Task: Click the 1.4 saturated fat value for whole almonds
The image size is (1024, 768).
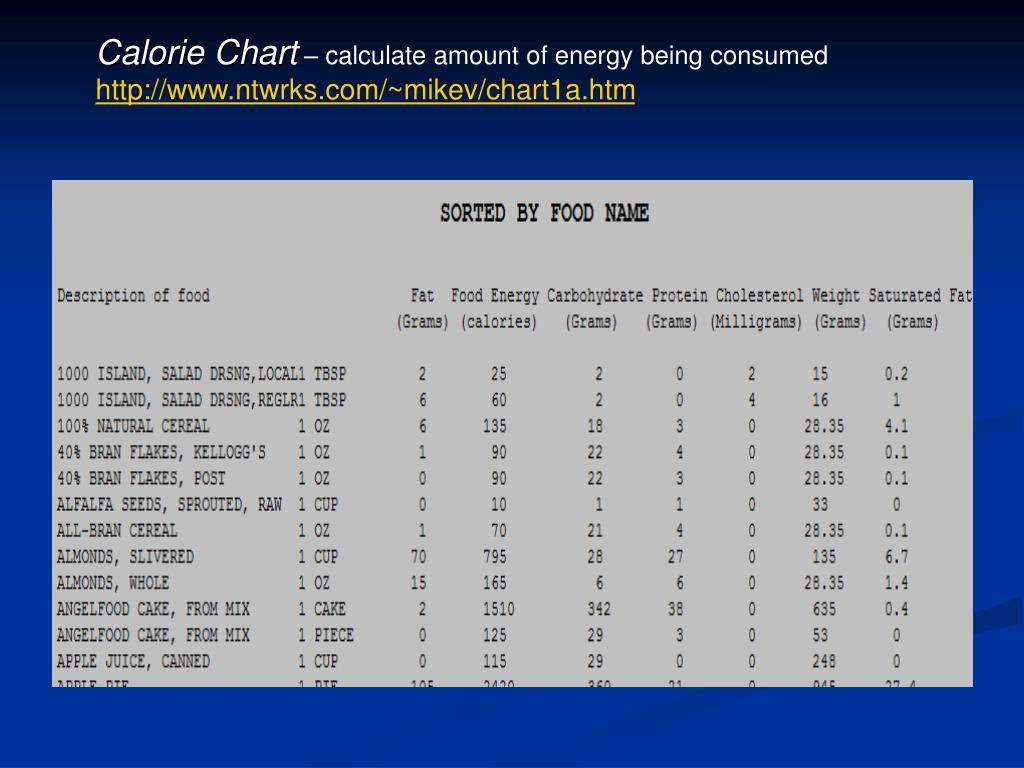Action: (x=896, y=583)
